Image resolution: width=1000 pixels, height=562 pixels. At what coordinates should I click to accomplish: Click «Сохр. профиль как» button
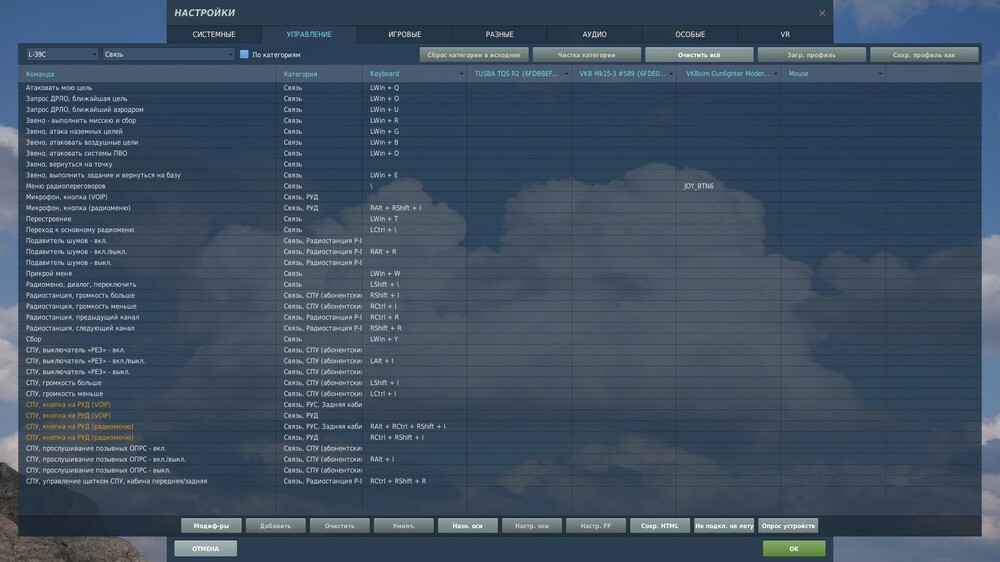(924, 55)
